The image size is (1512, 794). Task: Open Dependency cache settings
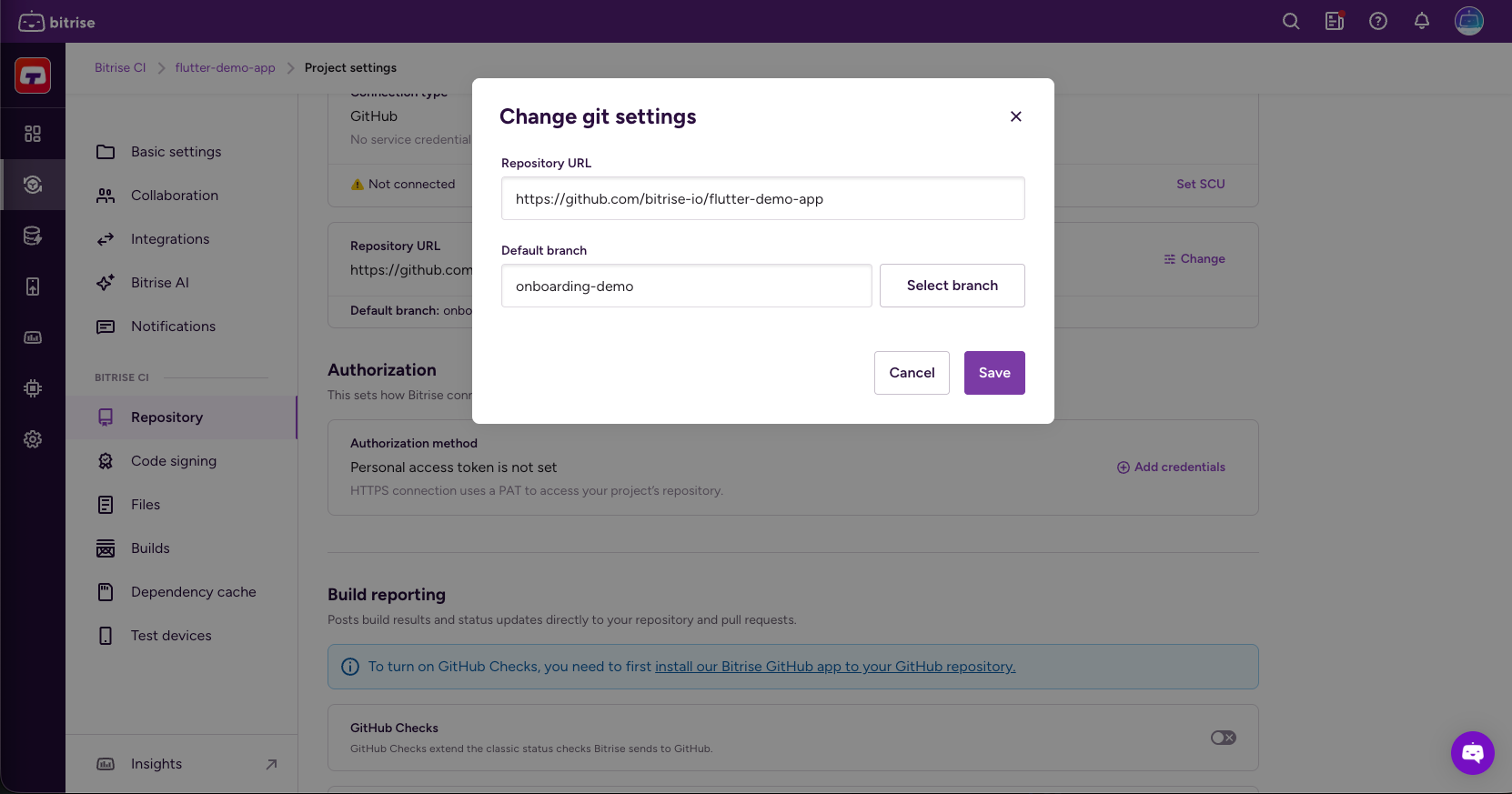tap(182, 592)
